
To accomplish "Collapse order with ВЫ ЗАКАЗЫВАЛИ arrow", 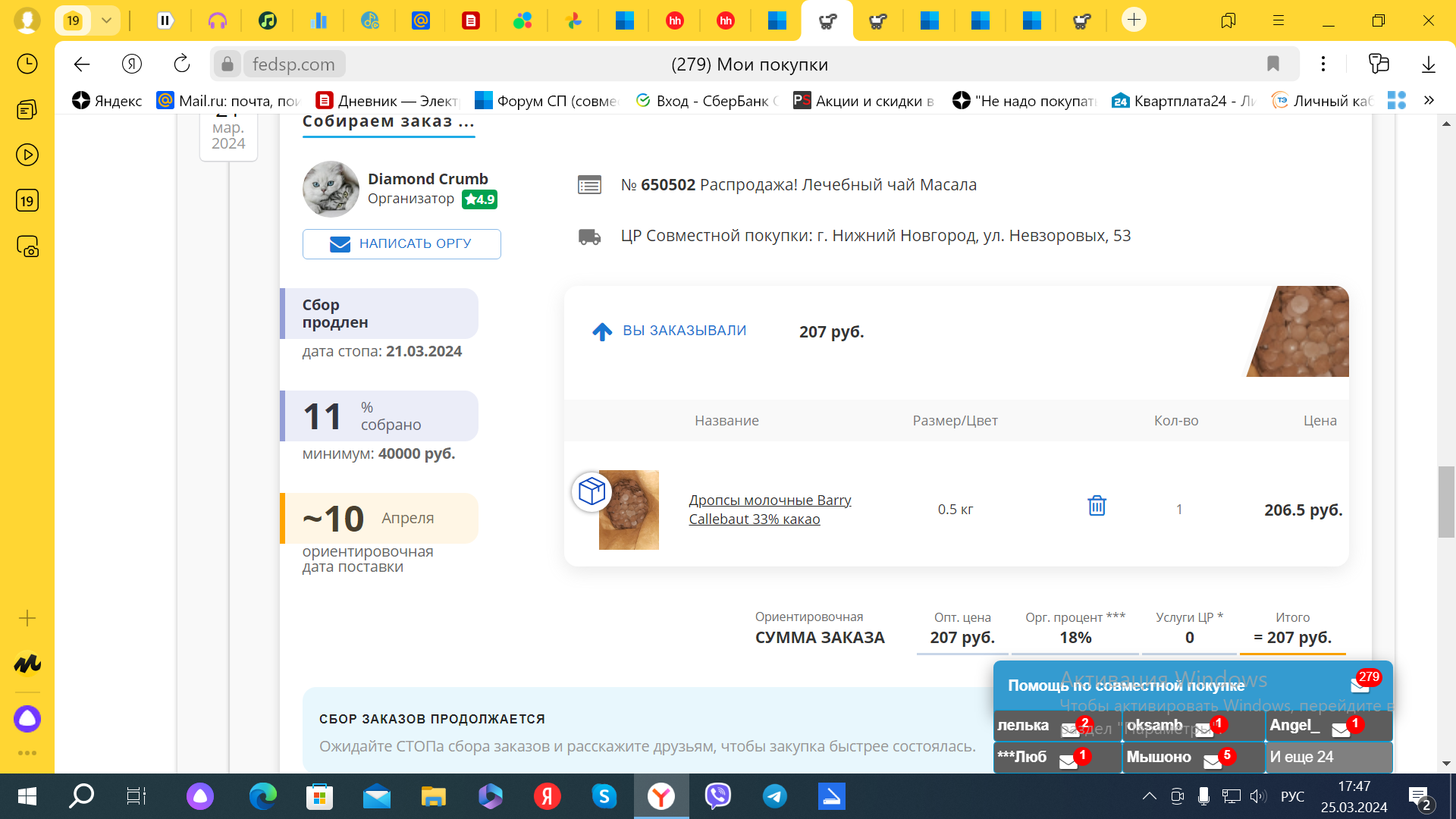I will (x=602, y=331).
